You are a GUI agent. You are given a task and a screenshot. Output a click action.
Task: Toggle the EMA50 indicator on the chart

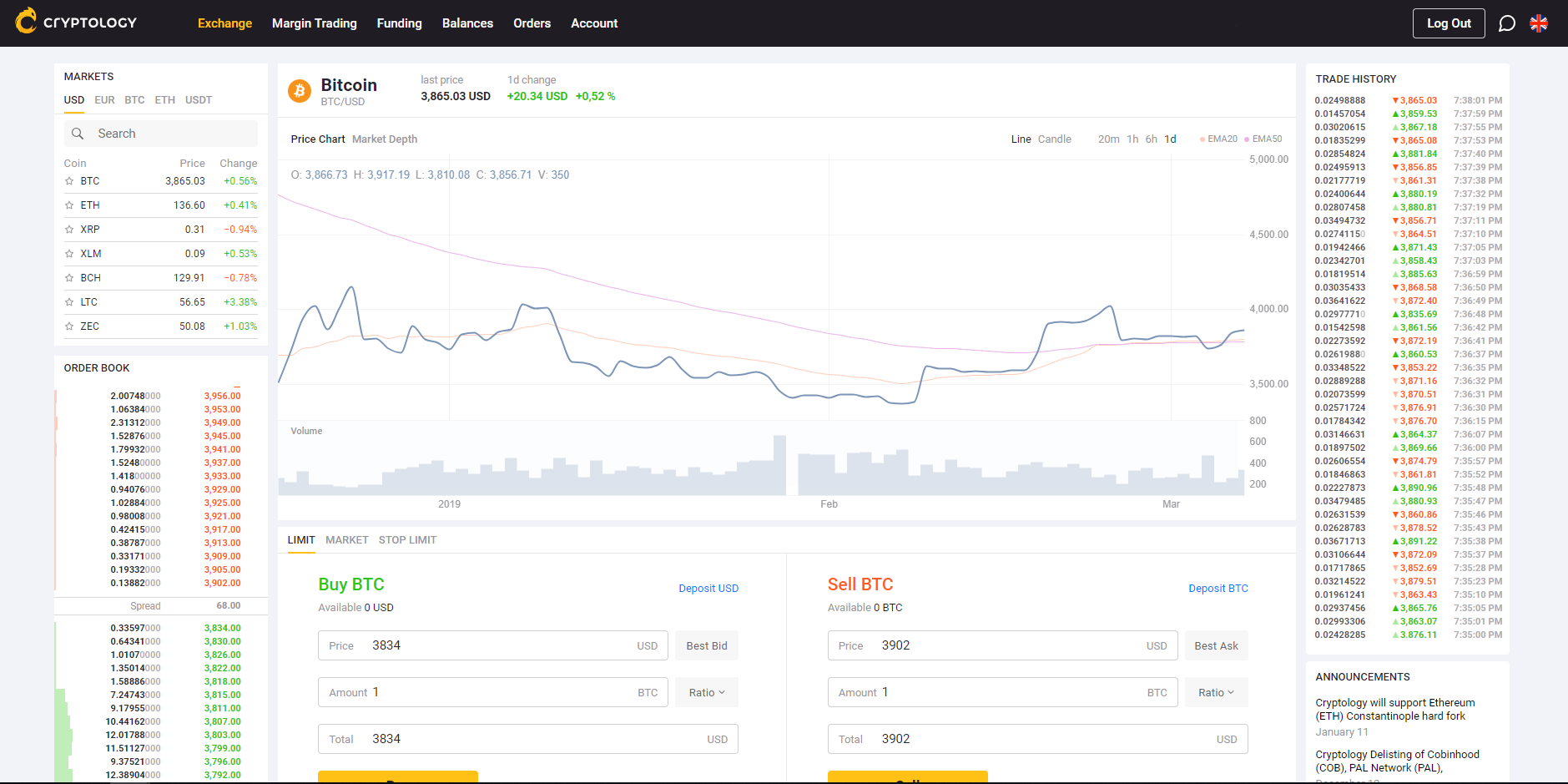click(1263, 139)
